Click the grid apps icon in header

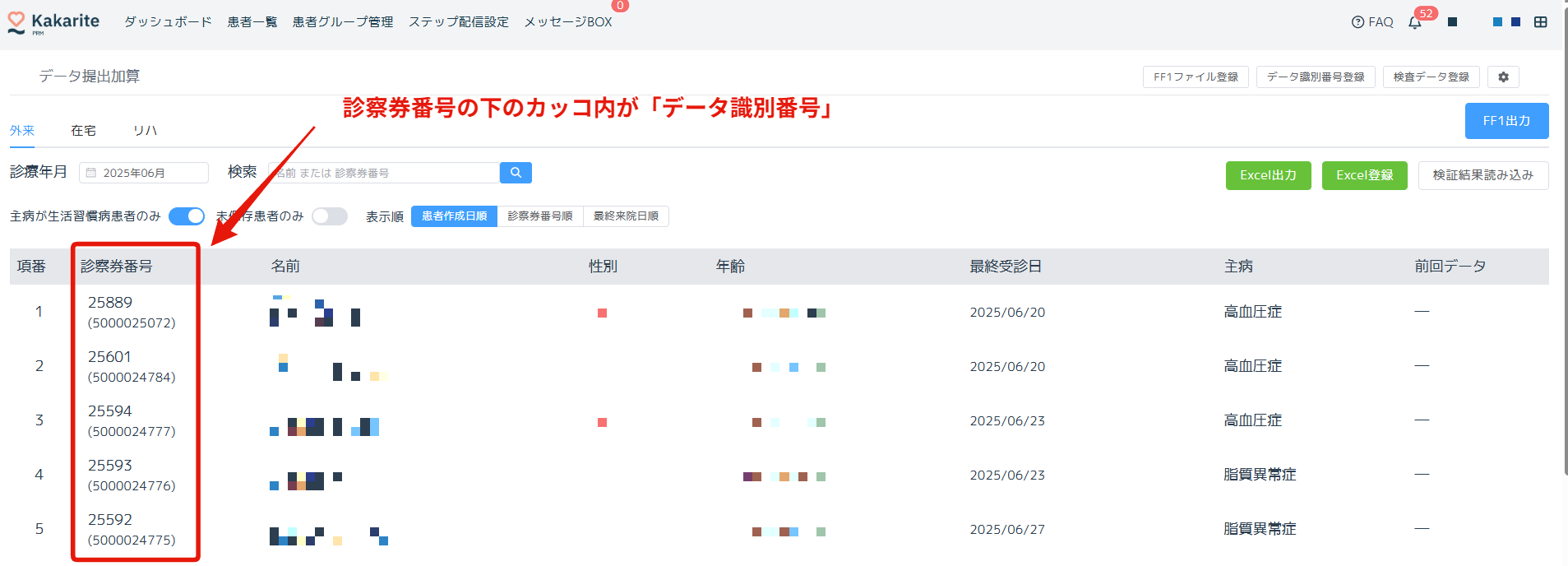pos(1540,22)
